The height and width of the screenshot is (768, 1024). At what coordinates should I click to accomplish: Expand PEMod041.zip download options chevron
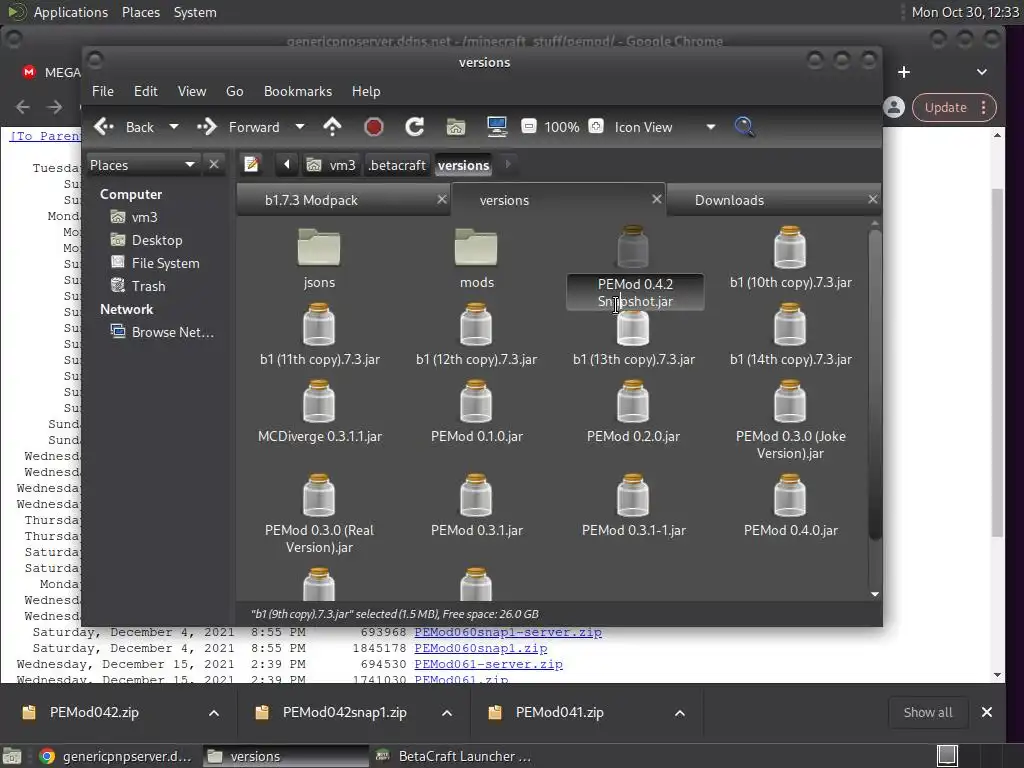[680, 712]
